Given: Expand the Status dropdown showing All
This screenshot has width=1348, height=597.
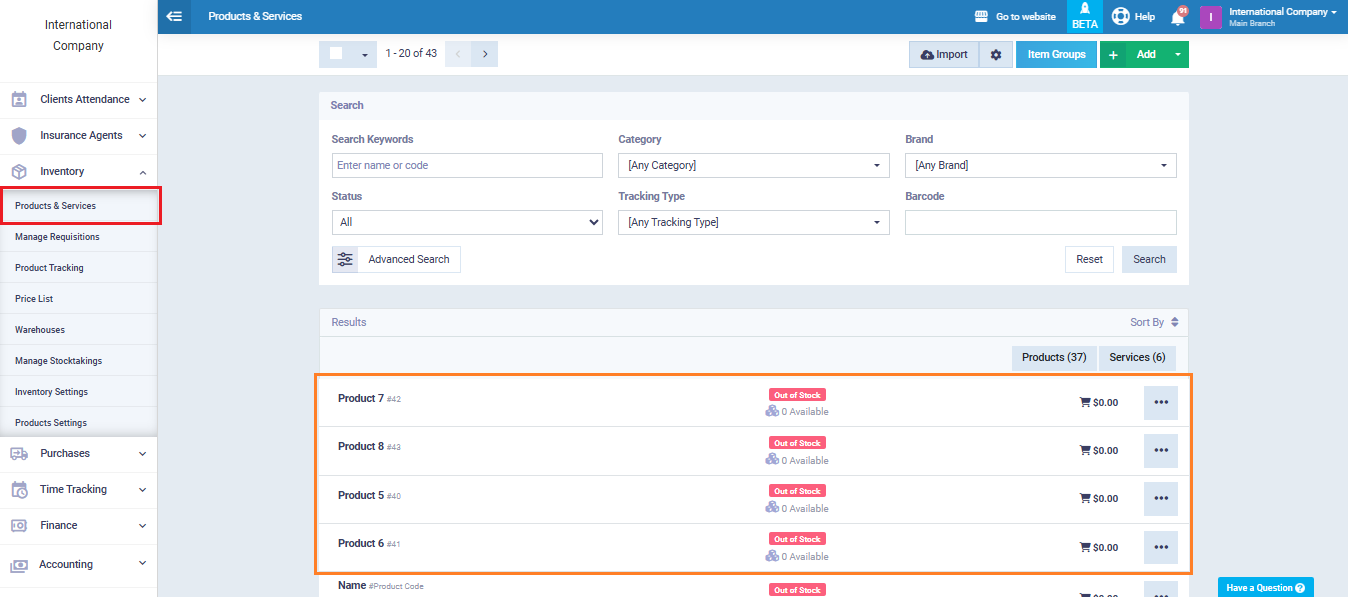Looking at the screenshot, I should (x=467, y=222).
